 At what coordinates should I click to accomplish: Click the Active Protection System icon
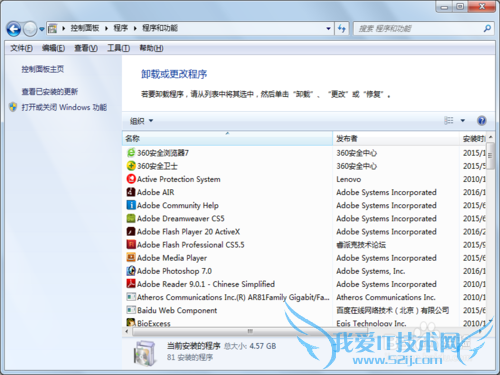pos(131,179)
